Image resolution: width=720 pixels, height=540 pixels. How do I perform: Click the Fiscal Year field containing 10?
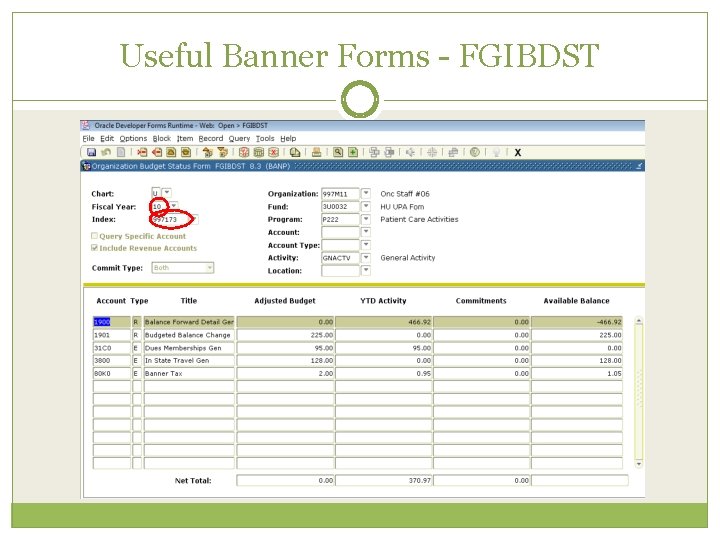point(160,207)
